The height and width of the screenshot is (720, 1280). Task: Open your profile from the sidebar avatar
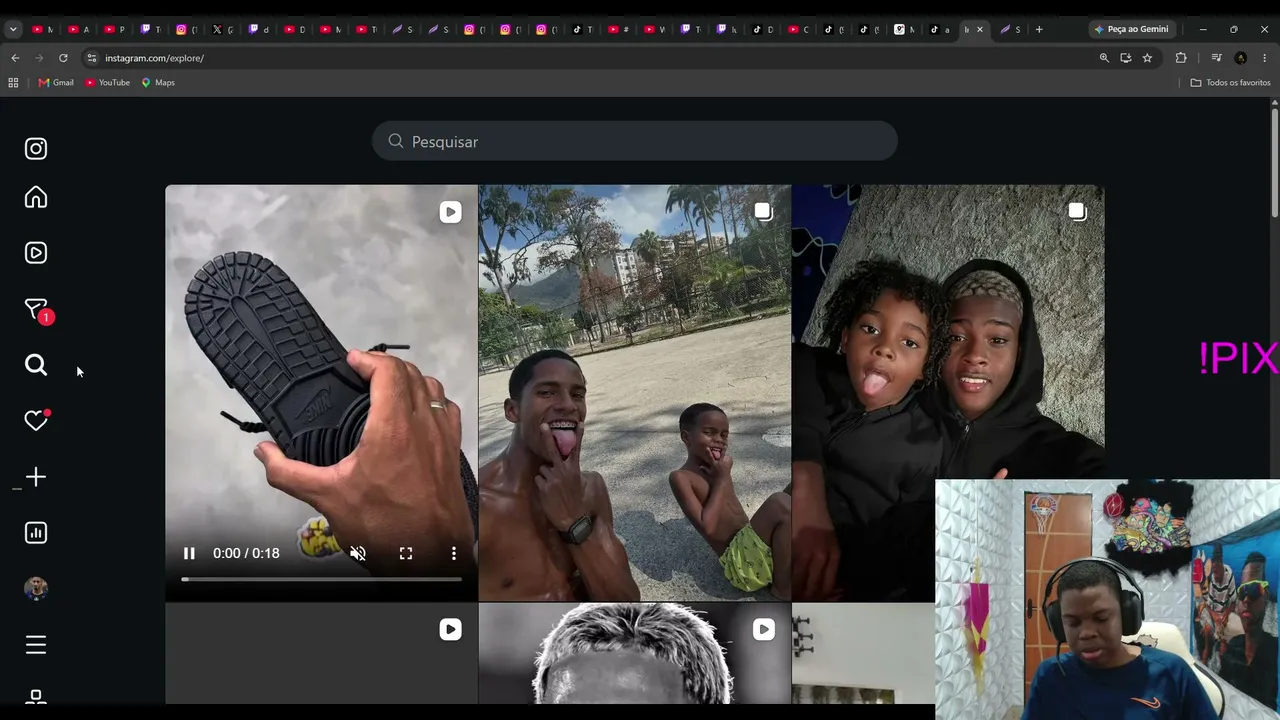pos(36,589)
